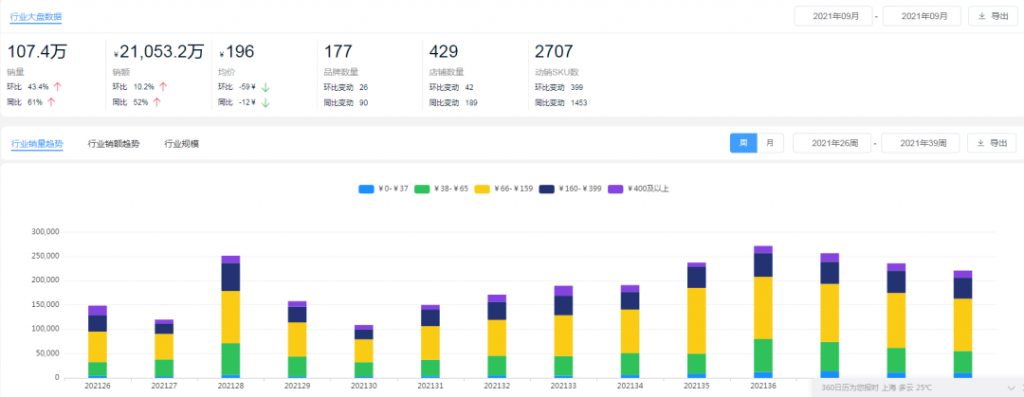This screenshot has width=1024, height=397.
Task: Switch to 行业销额趋势 tab
Action: click(114, 144)
